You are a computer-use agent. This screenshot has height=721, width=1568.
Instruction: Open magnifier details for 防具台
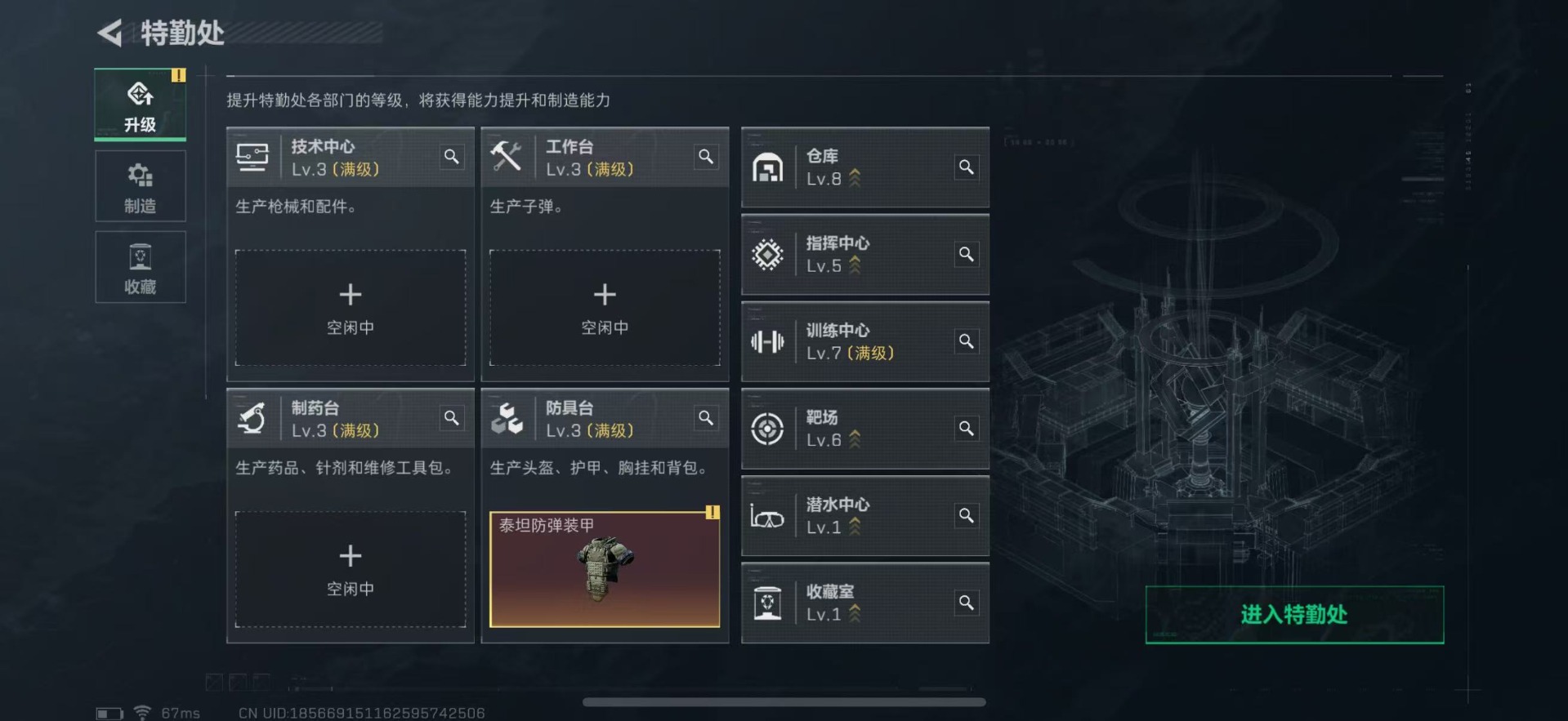706,418
